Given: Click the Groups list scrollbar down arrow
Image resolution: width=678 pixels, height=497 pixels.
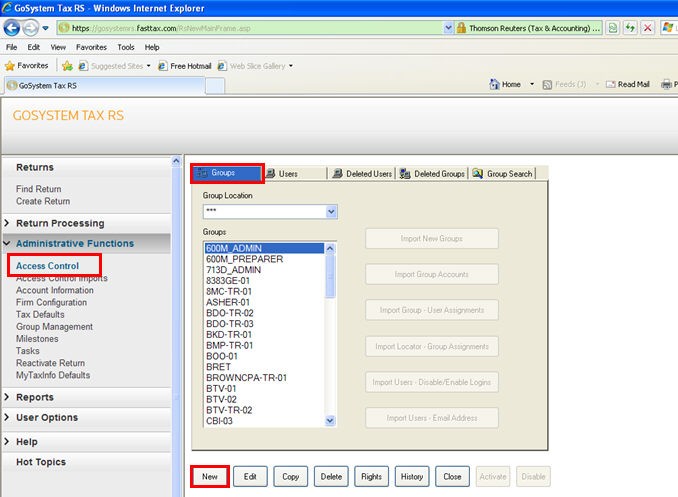Looking at the screenshot, I should pos(331,423).
